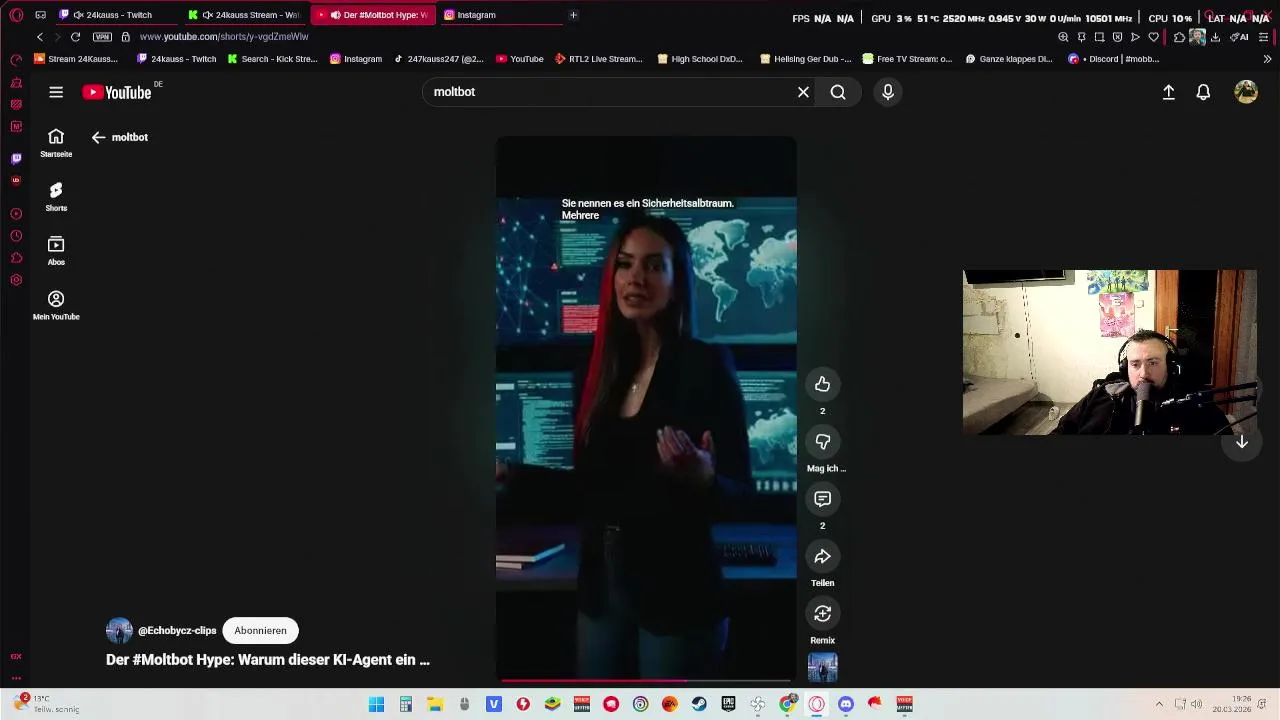This screenshot has height=720, width=1280.
Task: Click the address bar URL
Action: pos(224,37)
